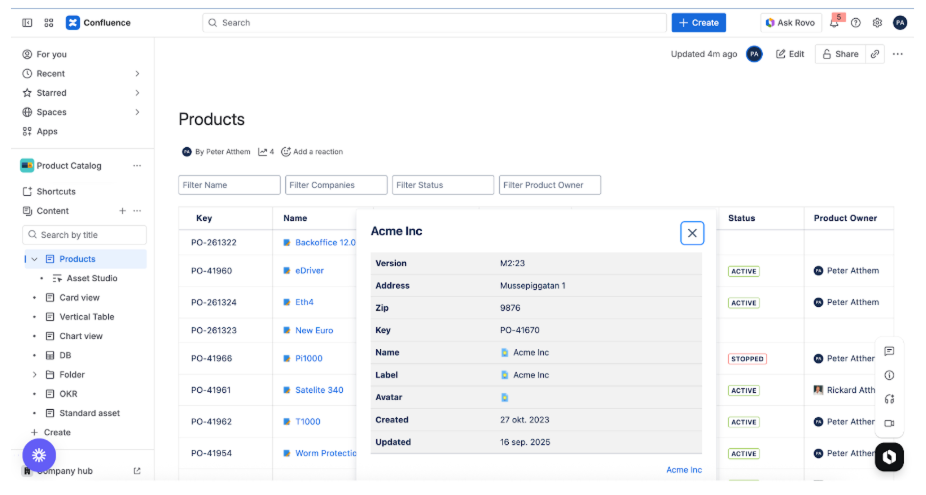Collapse the Products tree item chevron
Viewport: 926px width, 495px height.
tap(34, 259)
